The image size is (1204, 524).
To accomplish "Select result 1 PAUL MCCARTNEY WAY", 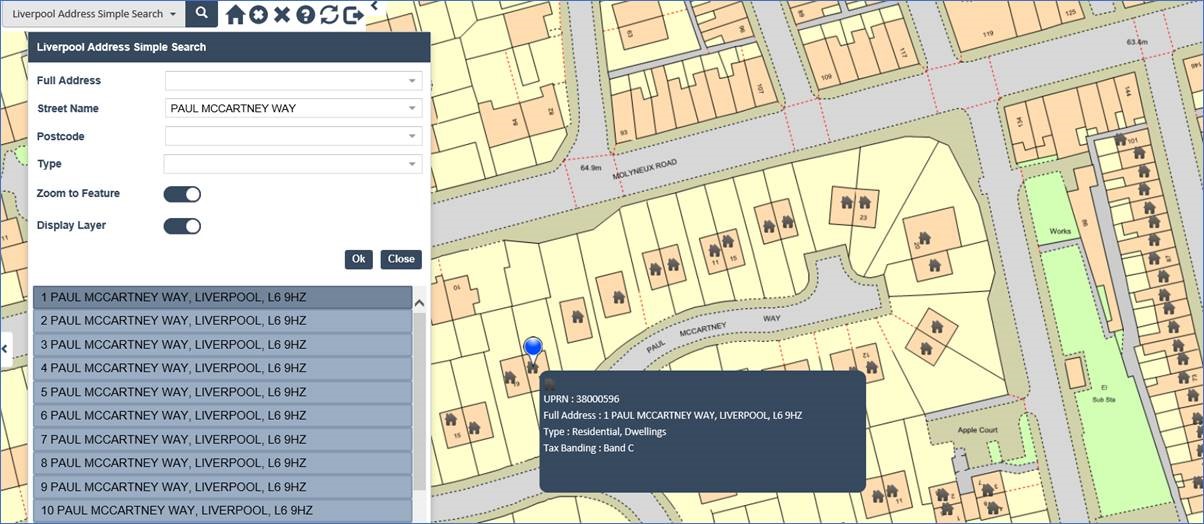I will 223,297.
